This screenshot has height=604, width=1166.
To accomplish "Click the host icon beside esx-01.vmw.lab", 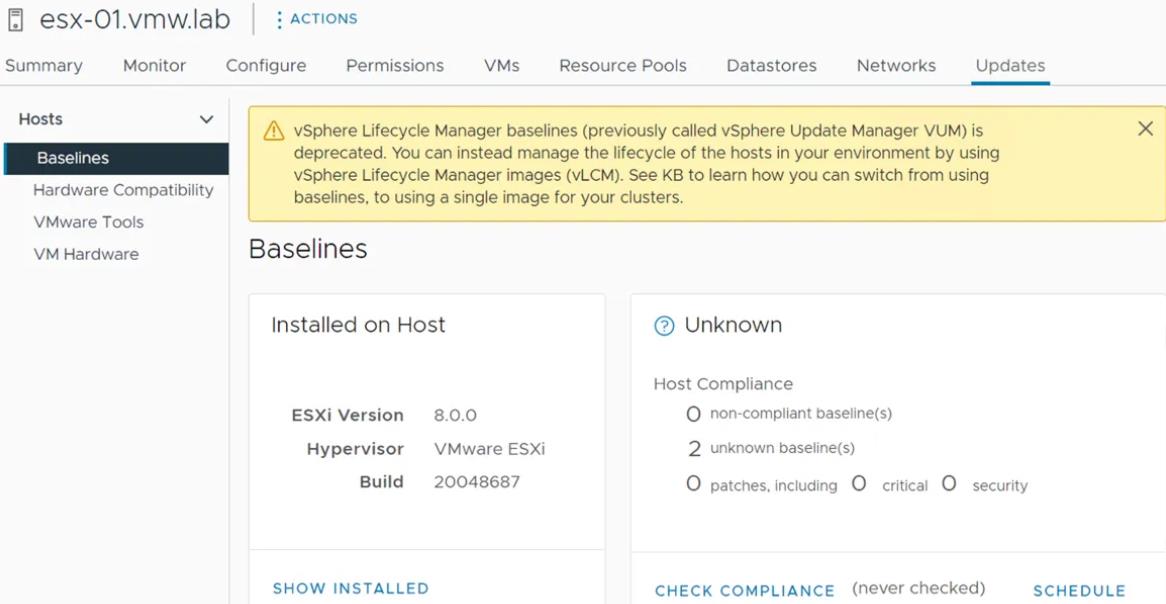I will pyautogui.click(x=15, y=20).
